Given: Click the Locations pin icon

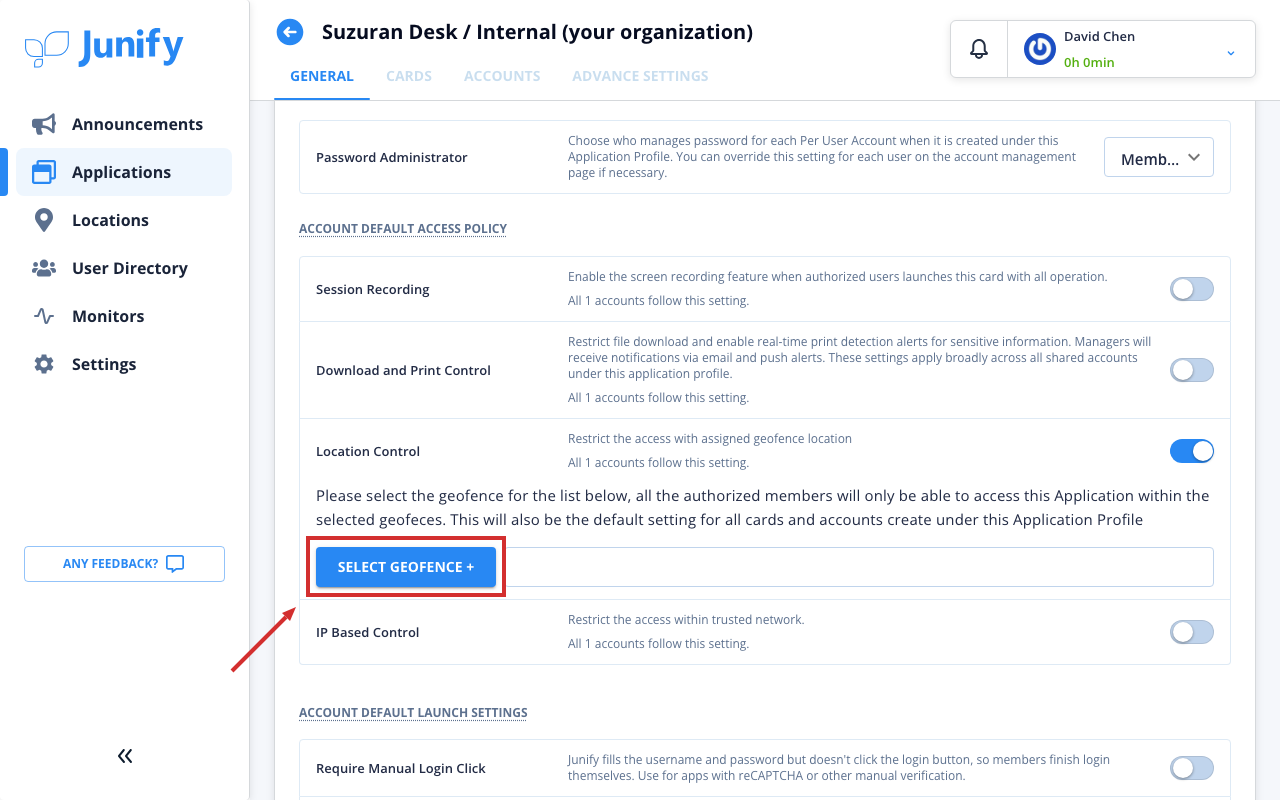Looking at the screenshot, I should (44, 220).
